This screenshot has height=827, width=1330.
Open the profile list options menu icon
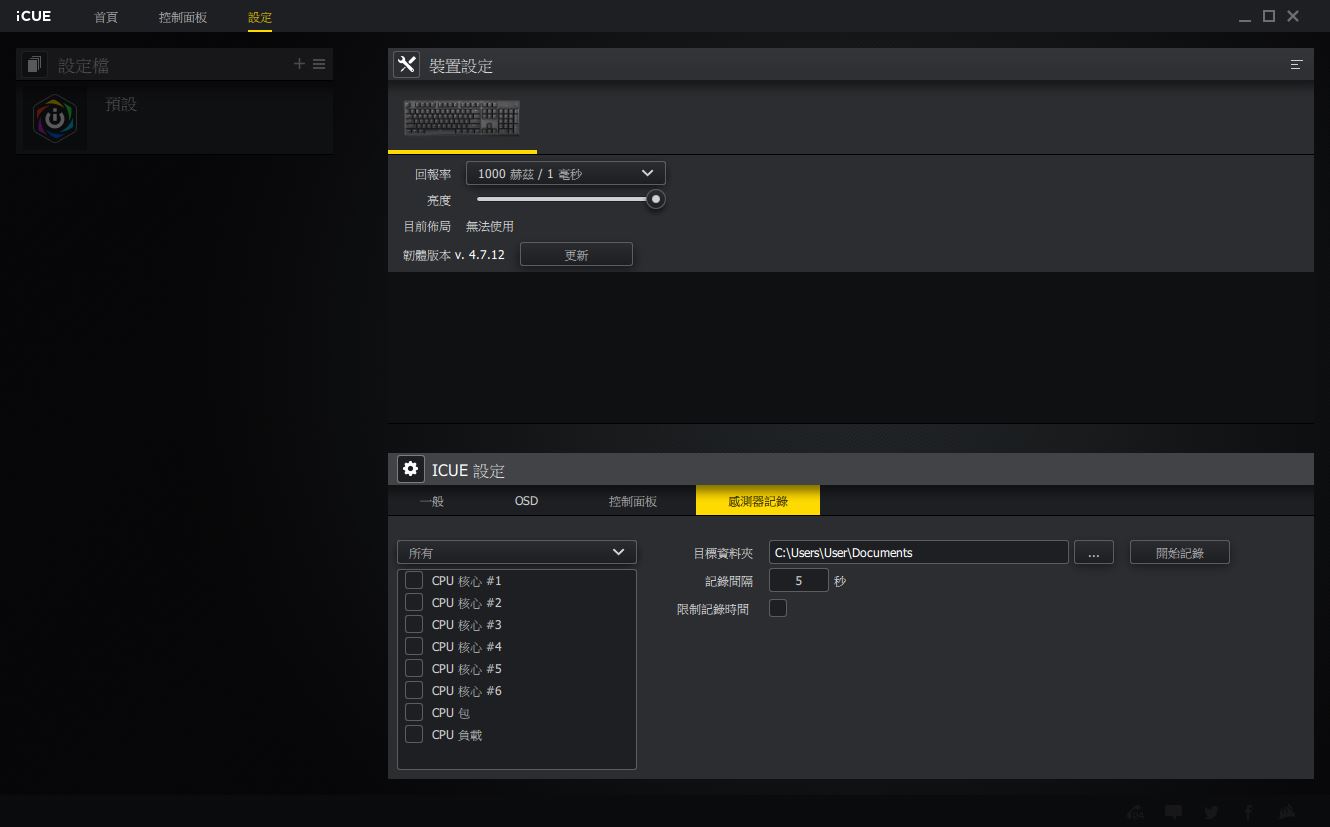(319, 64)
